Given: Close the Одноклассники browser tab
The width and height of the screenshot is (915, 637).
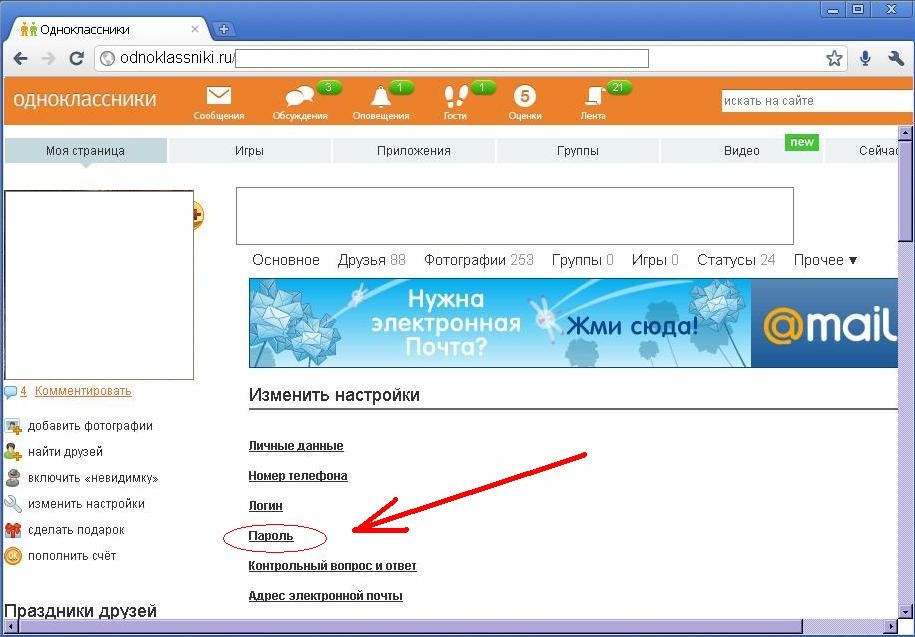Looking at the screenshot, I should tap(195, 29).
